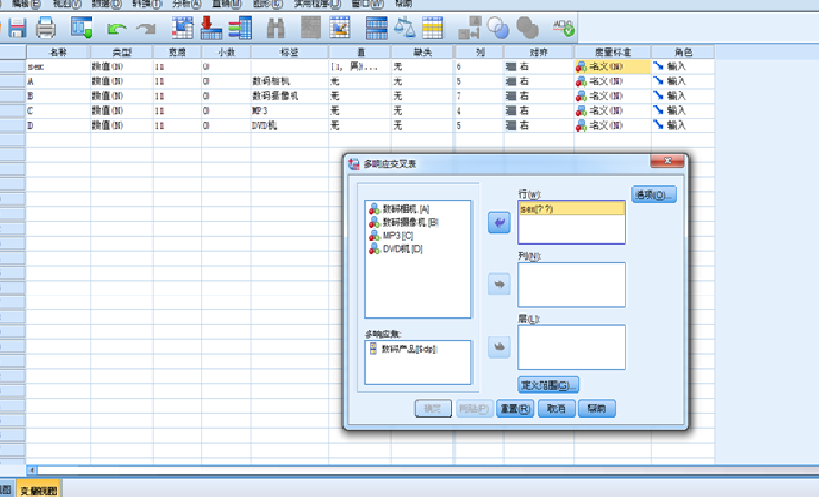Click the Use variable sets circles icon
This screenshot has width=819, height=497.
point(498,28)
